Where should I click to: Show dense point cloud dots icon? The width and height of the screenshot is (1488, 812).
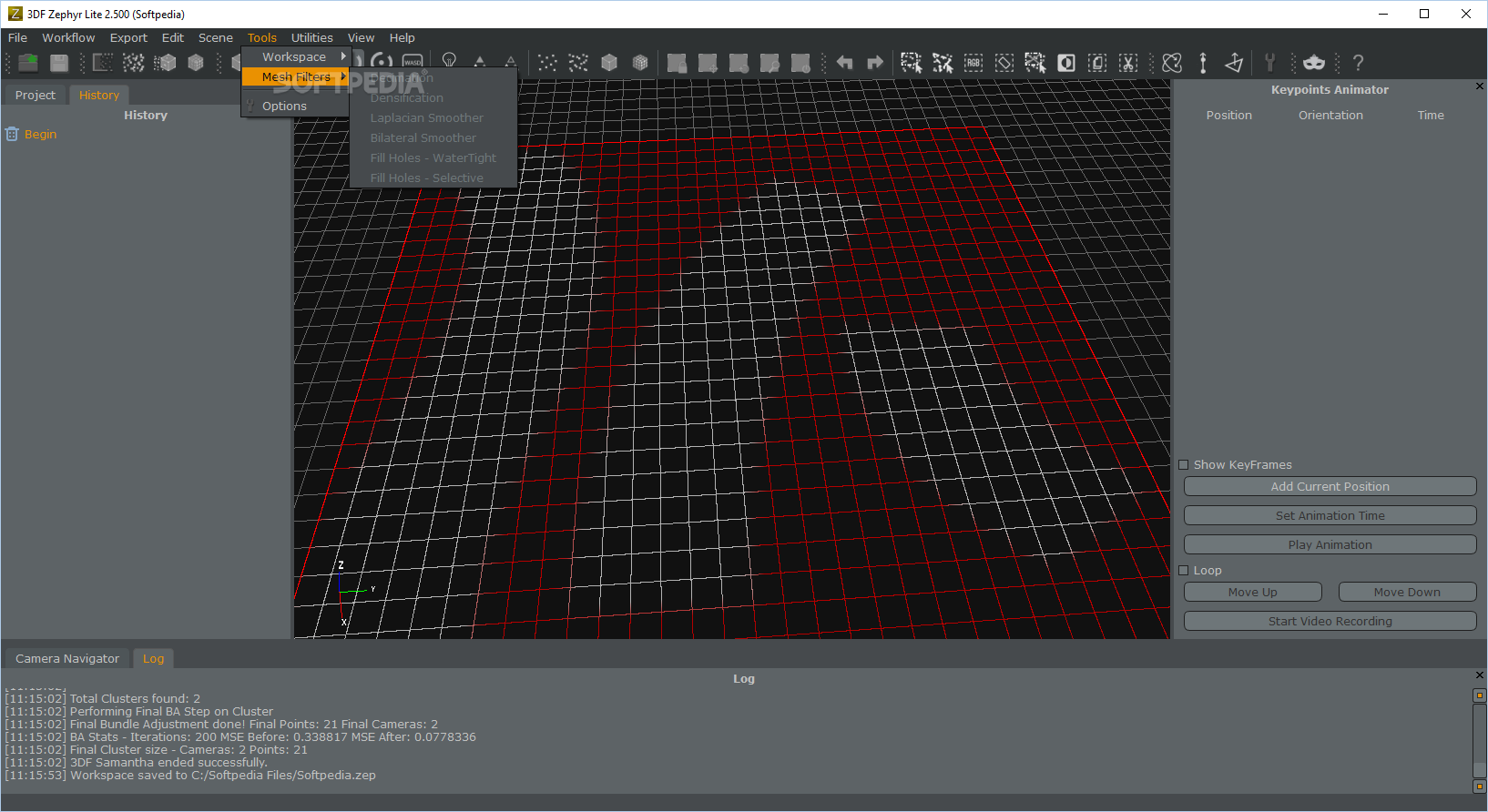(578, 63)
